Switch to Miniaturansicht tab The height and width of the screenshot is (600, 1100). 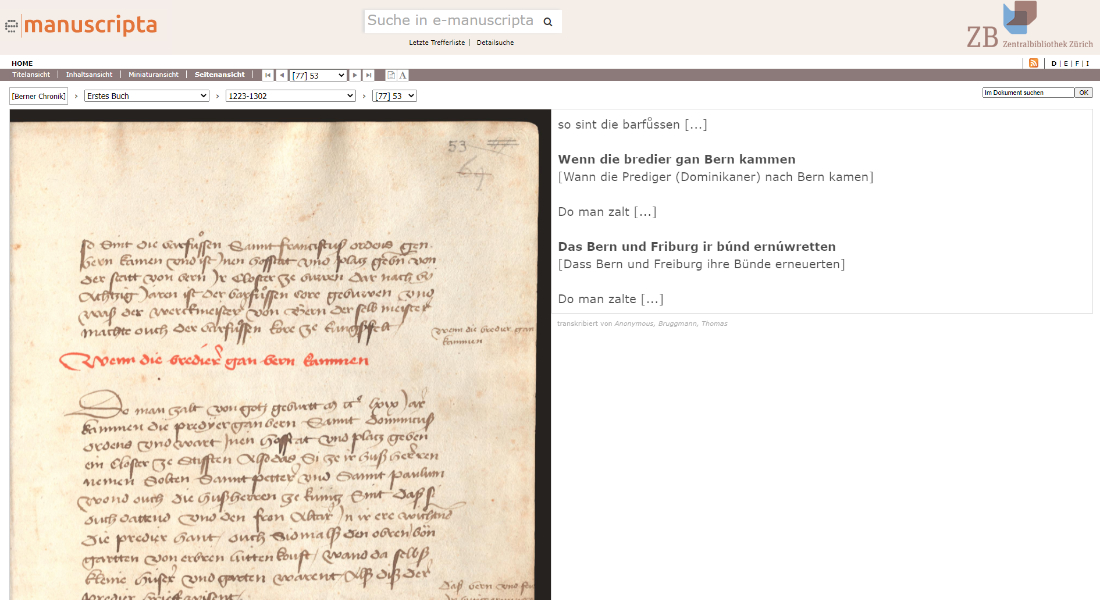(154, 74)
